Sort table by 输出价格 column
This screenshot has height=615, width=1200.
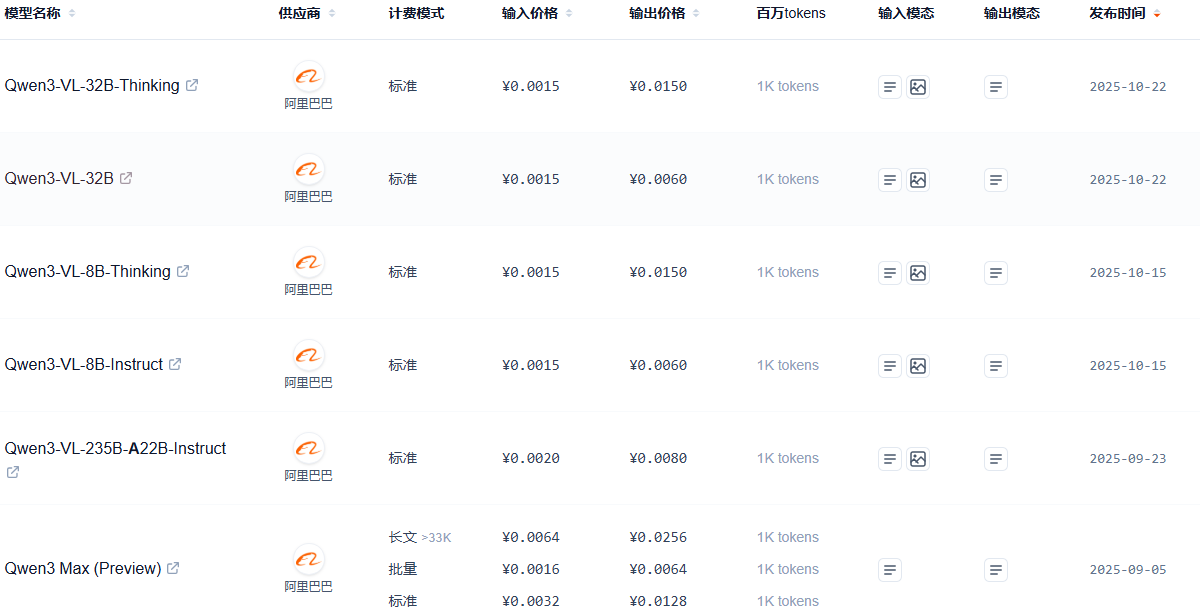tap(696, 14)
